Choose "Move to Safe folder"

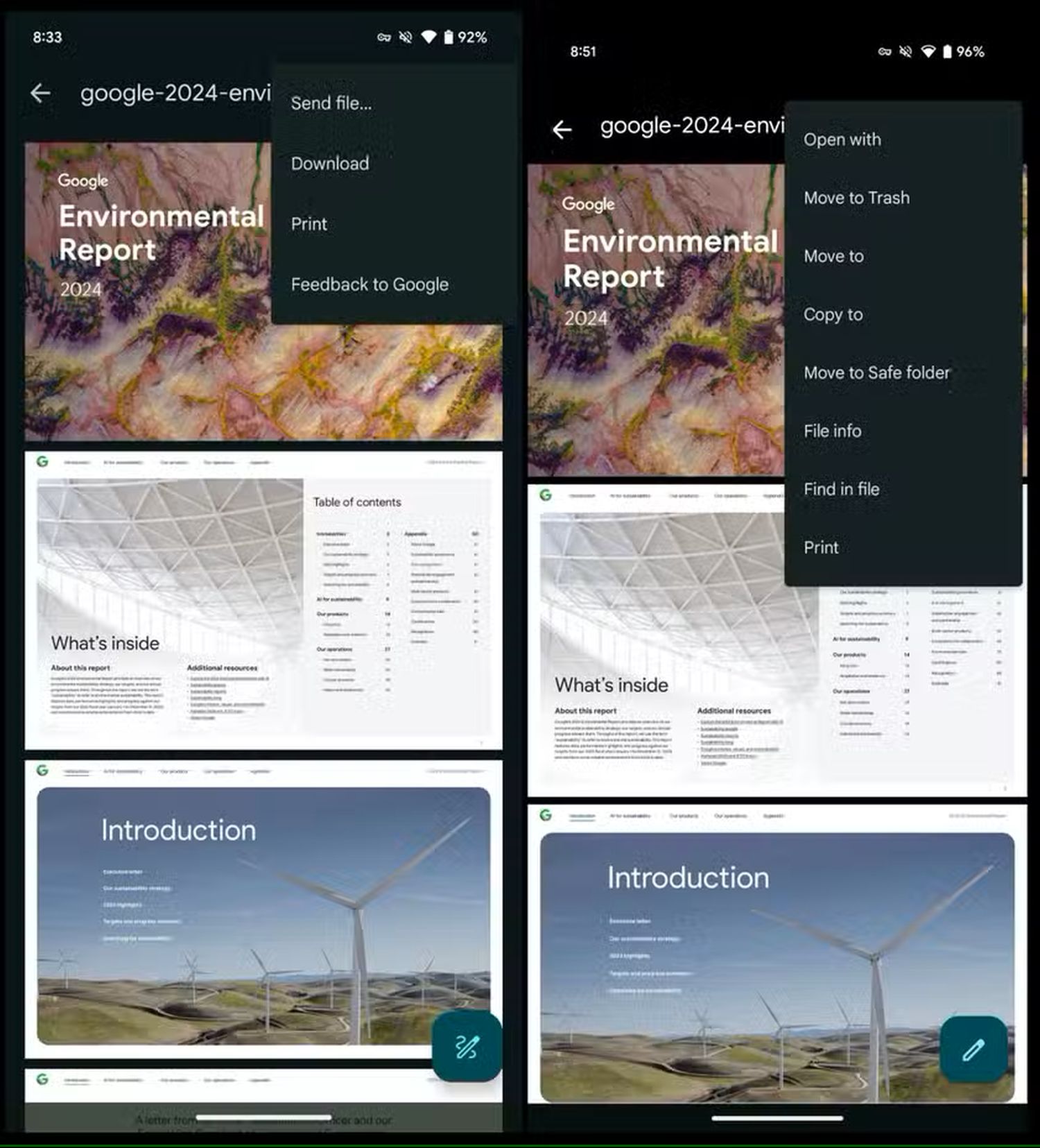click(x=876, y=372)
